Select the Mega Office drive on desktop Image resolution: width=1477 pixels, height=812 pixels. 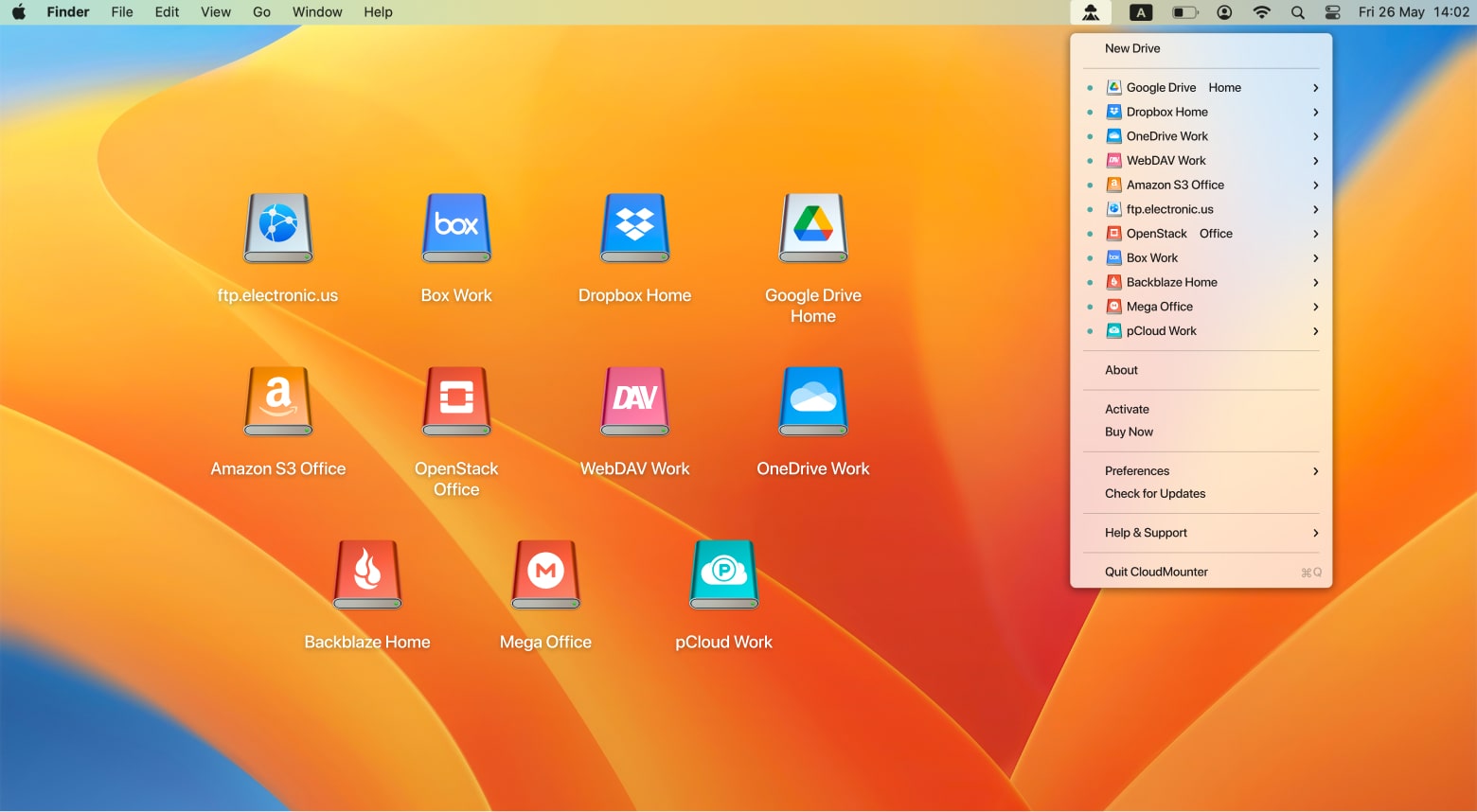click(545, 574)
